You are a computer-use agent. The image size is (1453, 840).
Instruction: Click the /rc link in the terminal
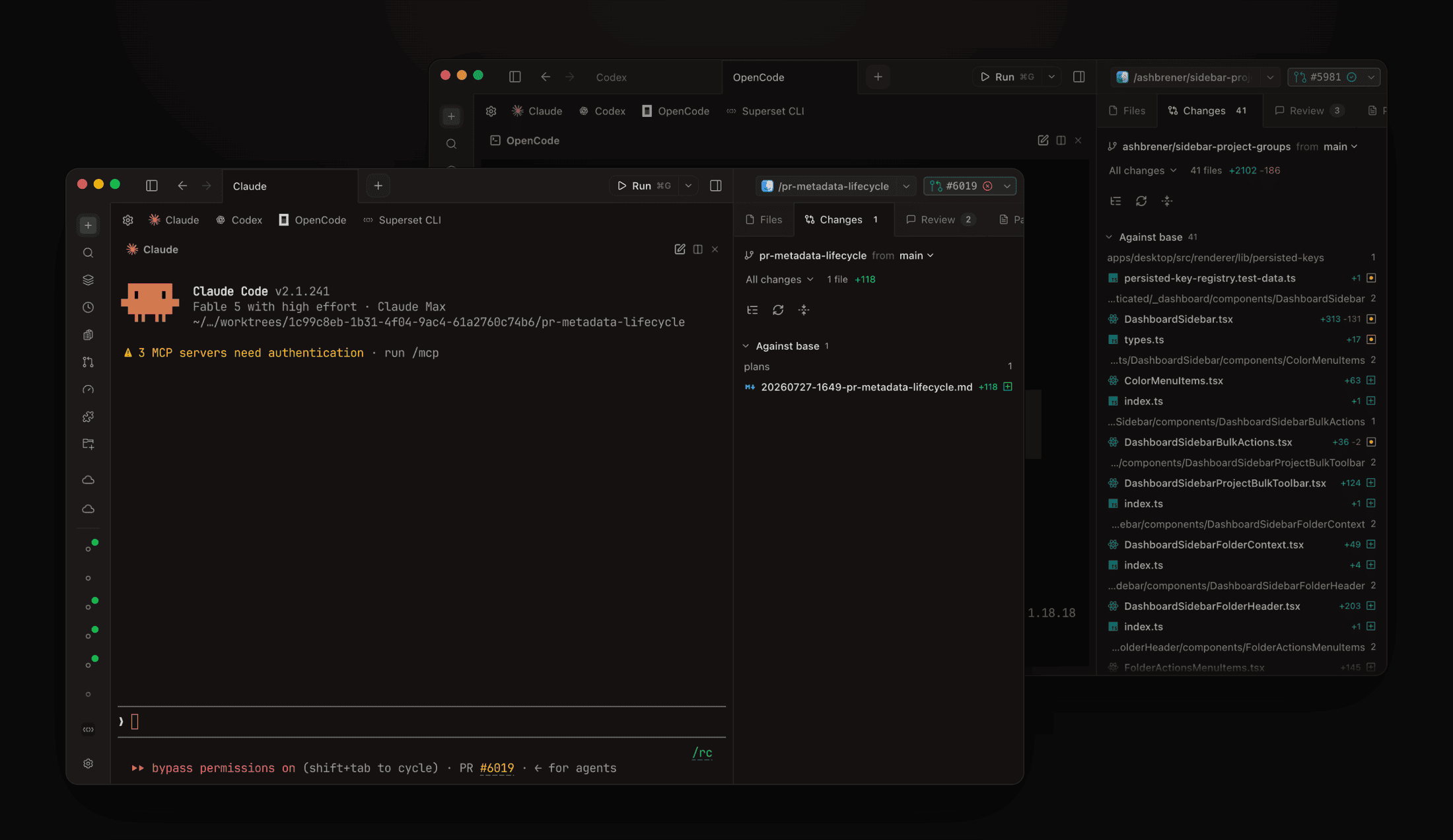coord(702,753)
